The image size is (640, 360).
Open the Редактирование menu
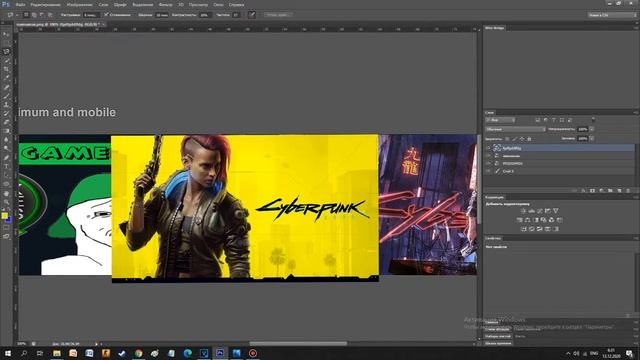pyautogui.click(x=45, y=4)
